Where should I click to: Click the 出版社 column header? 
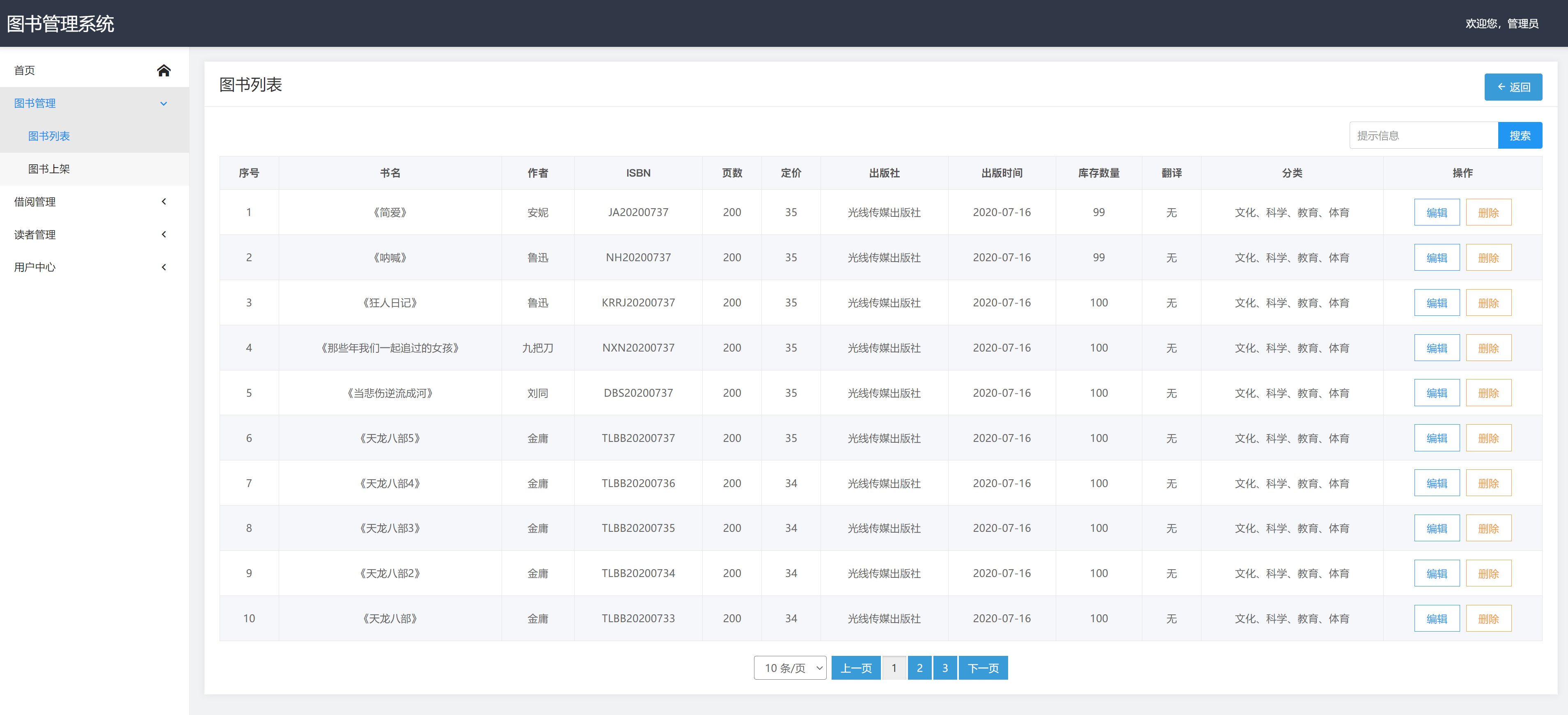point(884,173)
